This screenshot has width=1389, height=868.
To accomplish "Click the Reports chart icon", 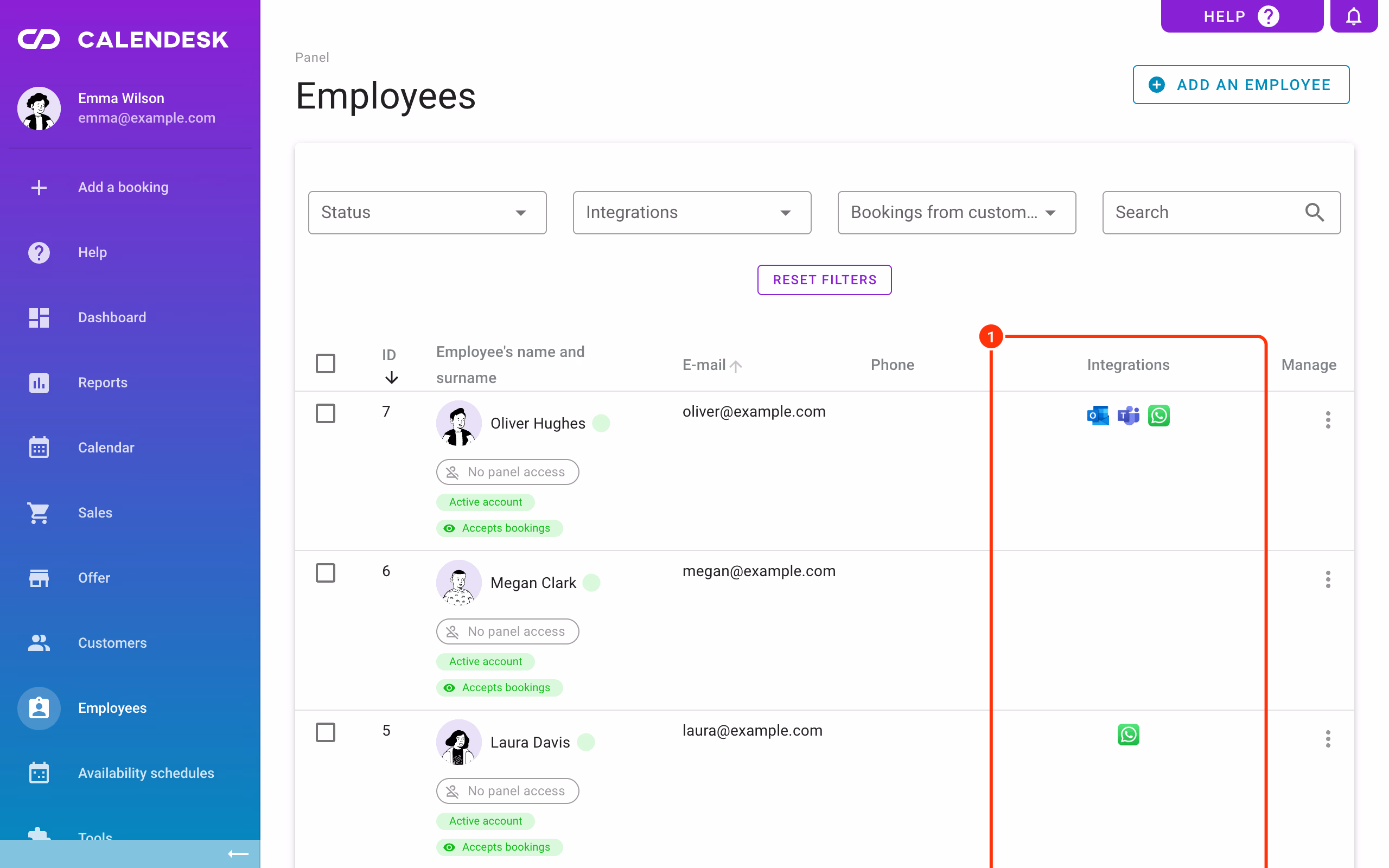I will point(39,382).
